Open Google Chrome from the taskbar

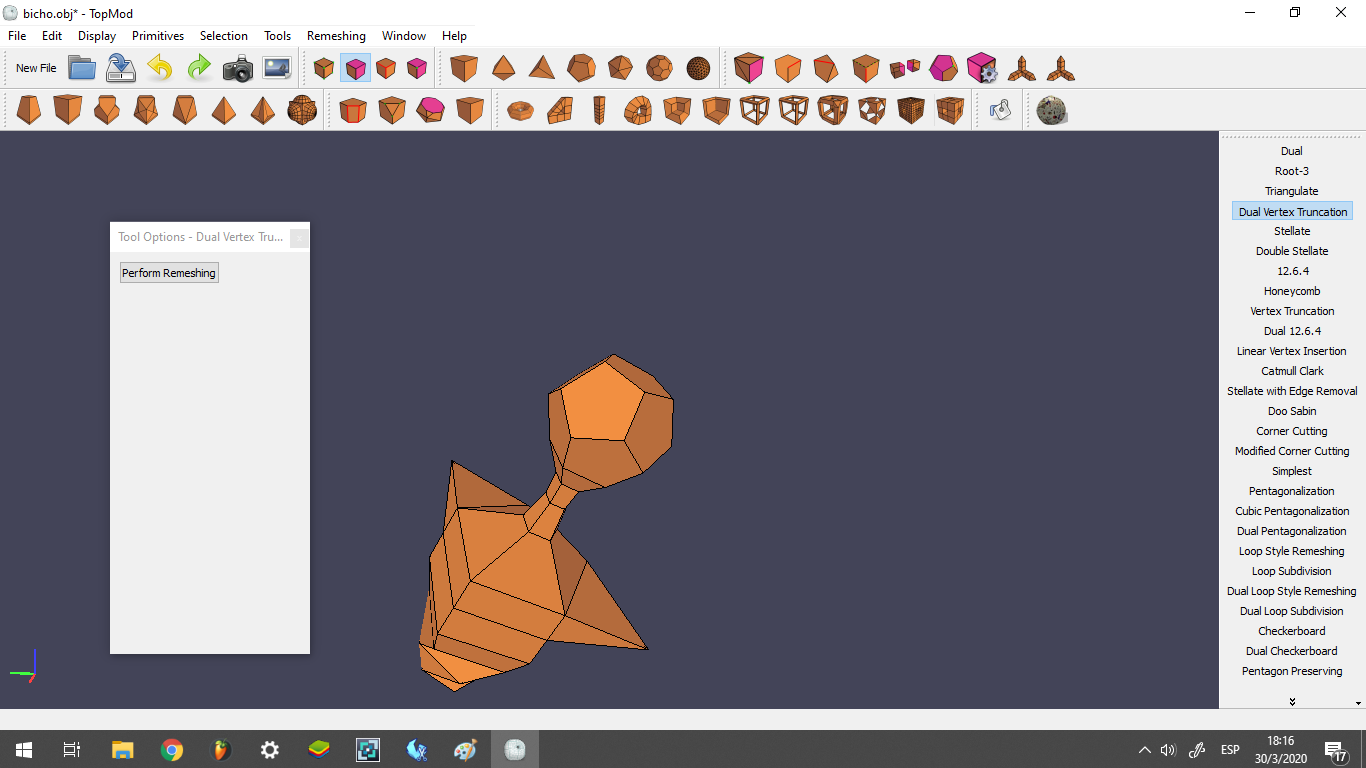click(172, 749)
